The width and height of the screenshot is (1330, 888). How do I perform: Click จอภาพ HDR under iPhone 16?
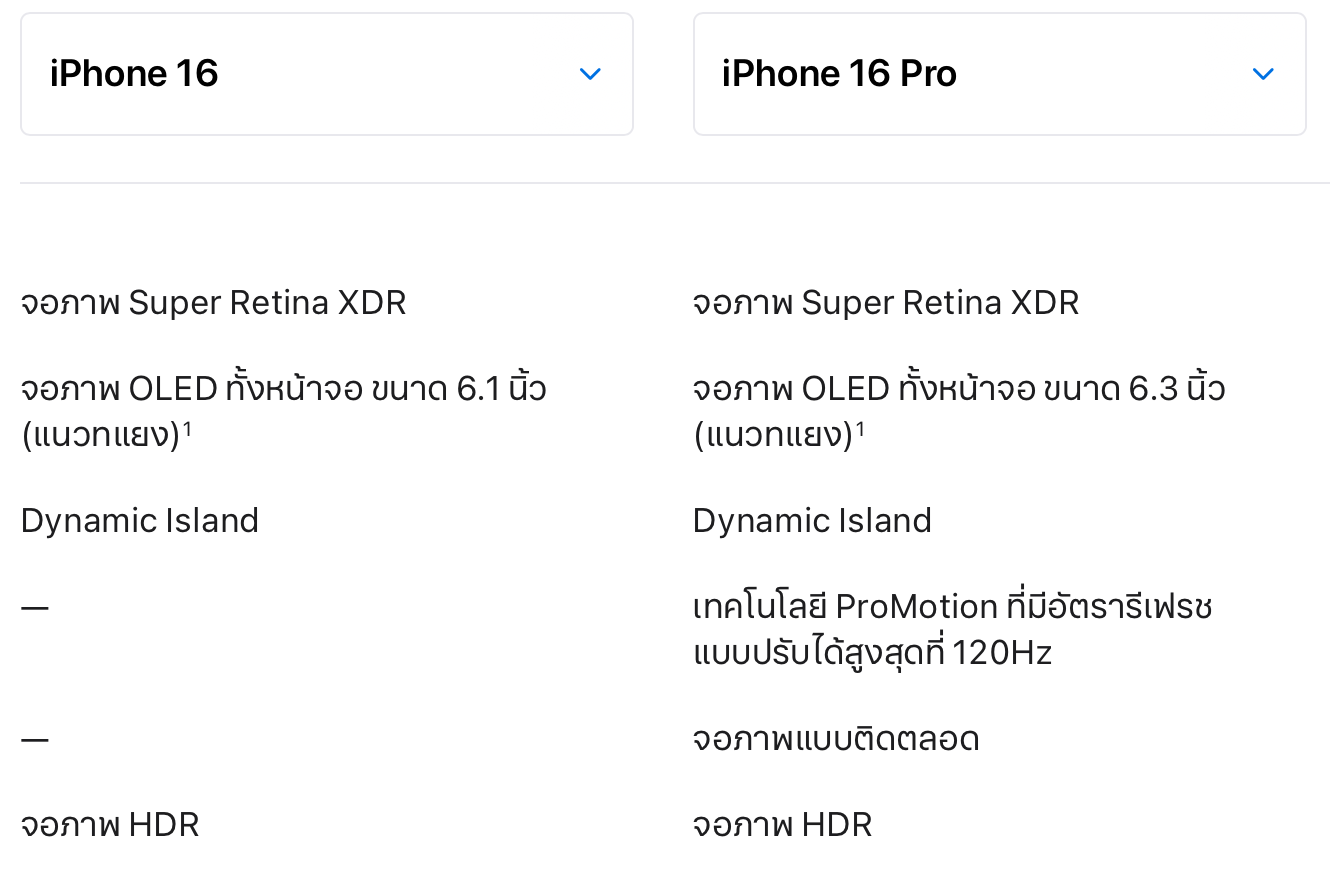coord(110,825)
